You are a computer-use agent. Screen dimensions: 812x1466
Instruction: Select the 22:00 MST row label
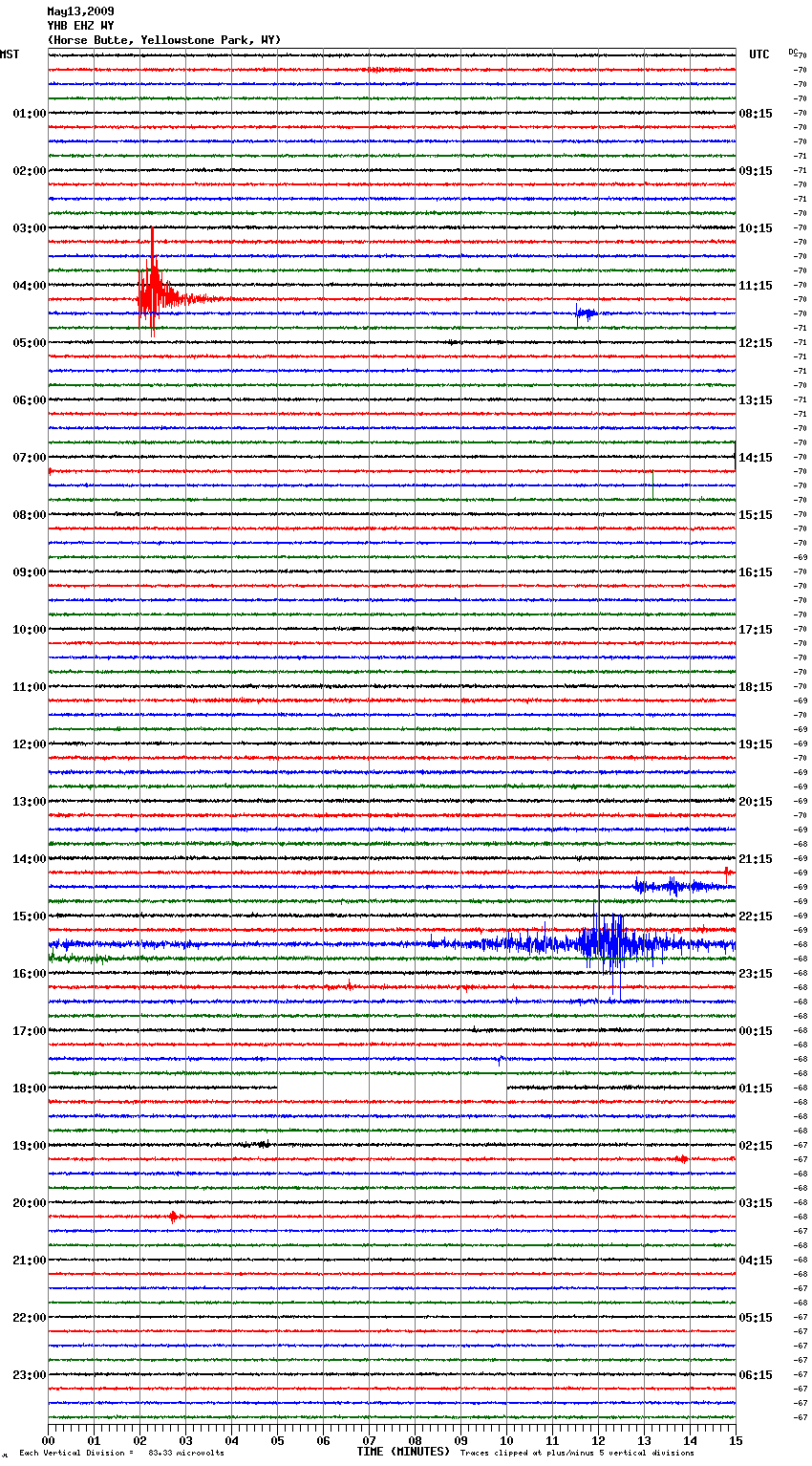coord(29,1318)
